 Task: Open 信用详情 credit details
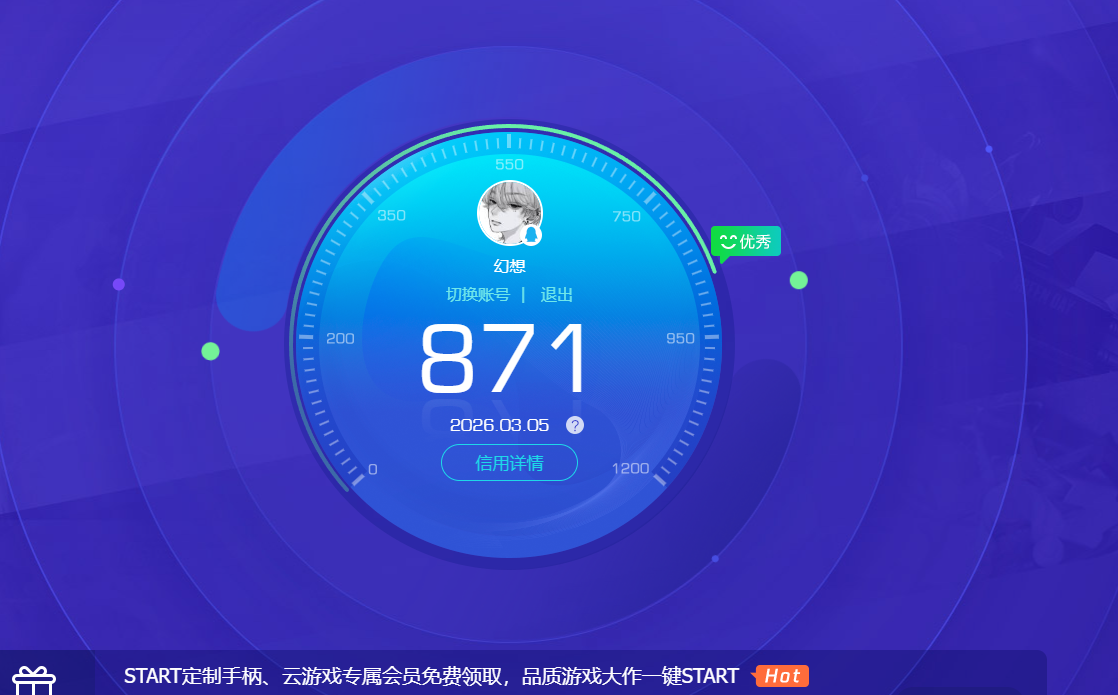coord(509,463)
